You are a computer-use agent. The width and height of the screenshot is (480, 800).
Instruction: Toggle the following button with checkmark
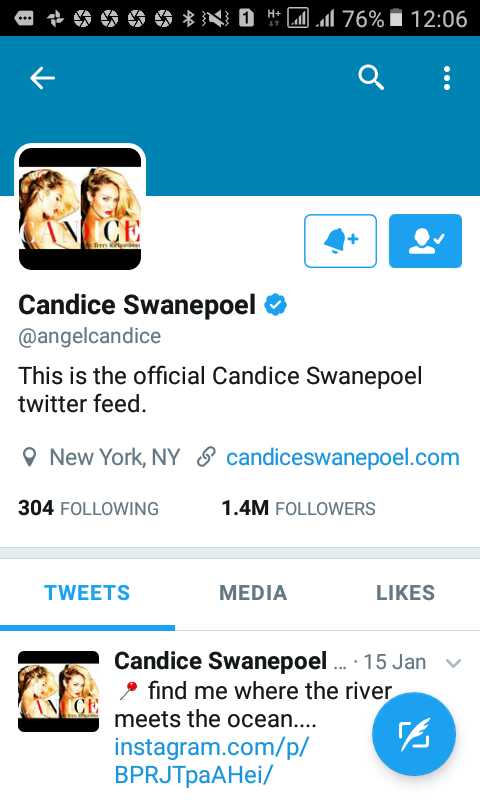pyautogui.click(x=425, y=241)
